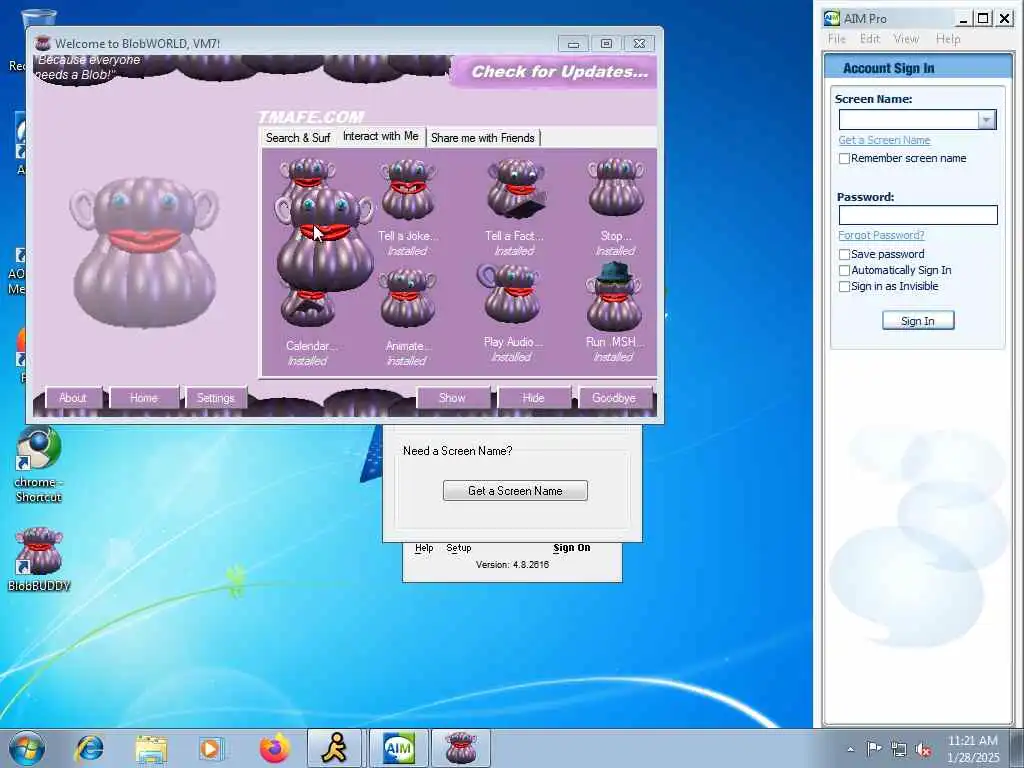Show hidden tray icons arrow
1024x768 pixels.
click(x=850, y=749)
